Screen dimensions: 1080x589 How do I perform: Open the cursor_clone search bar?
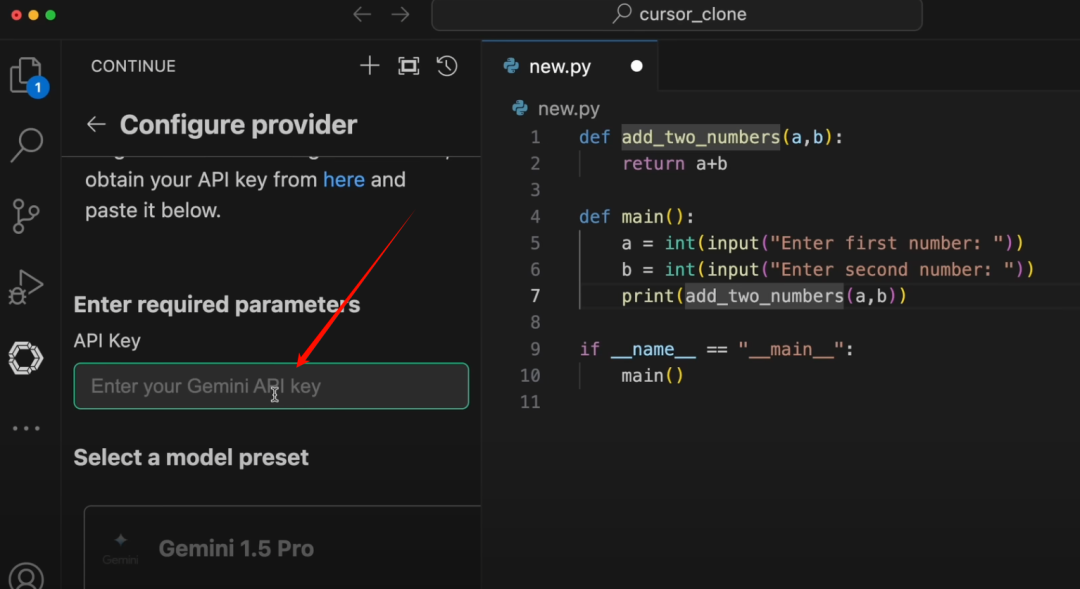point(676,14)
